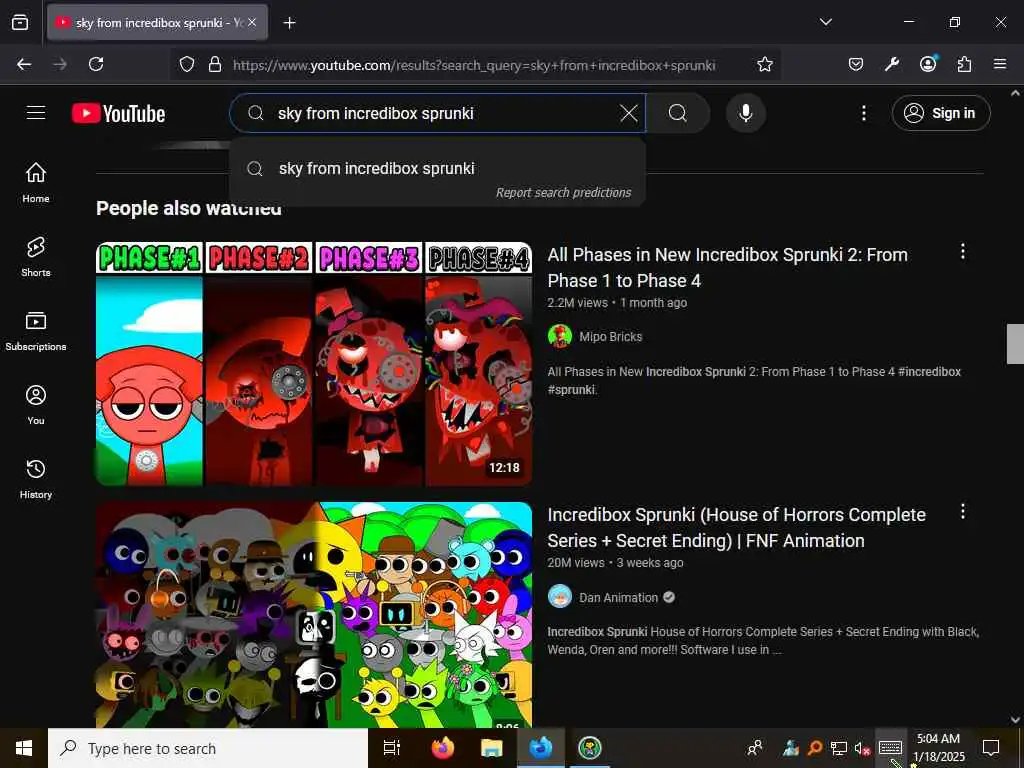This screenshot has width=1024, height=768.
Task: Open the taskbar clock showing 5:04 AM
Action: [x=938, y=748]
